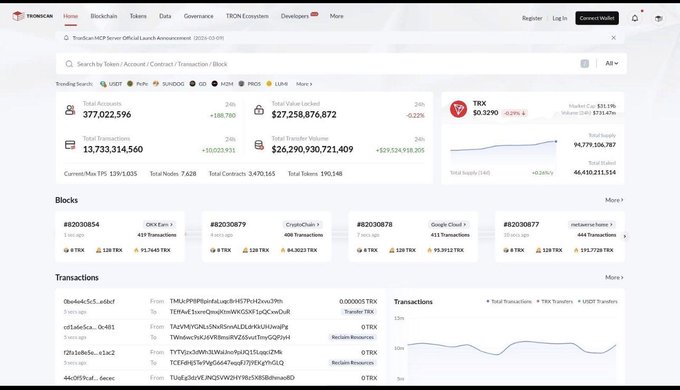Open sender address TYTVjzx3dWh3LWaiJno9pUQ15LqqciZMk
The width and height of the screenshot is (680, 390).
[x=226, y=352]
